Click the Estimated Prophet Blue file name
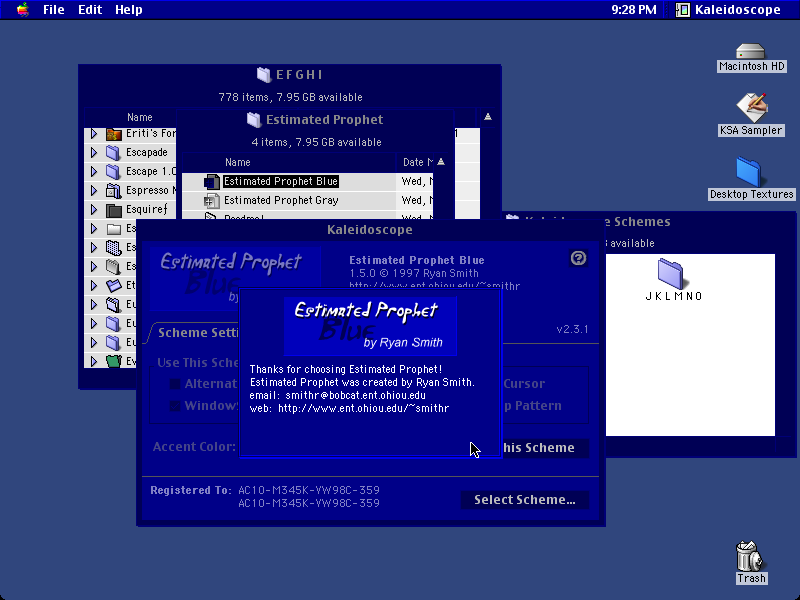 [281, 182]
